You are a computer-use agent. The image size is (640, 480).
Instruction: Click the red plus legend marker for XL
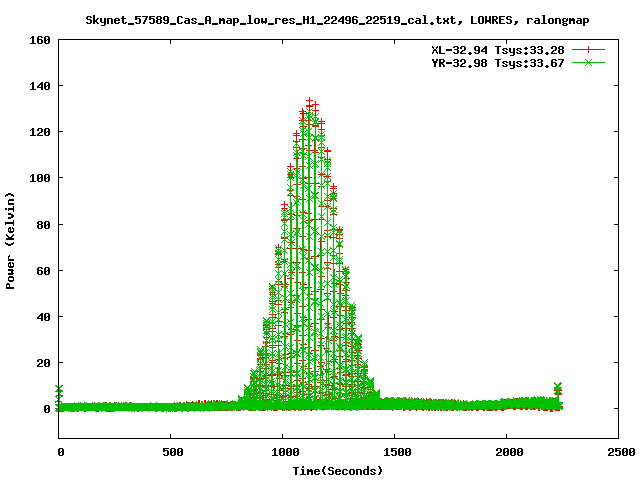588,50
